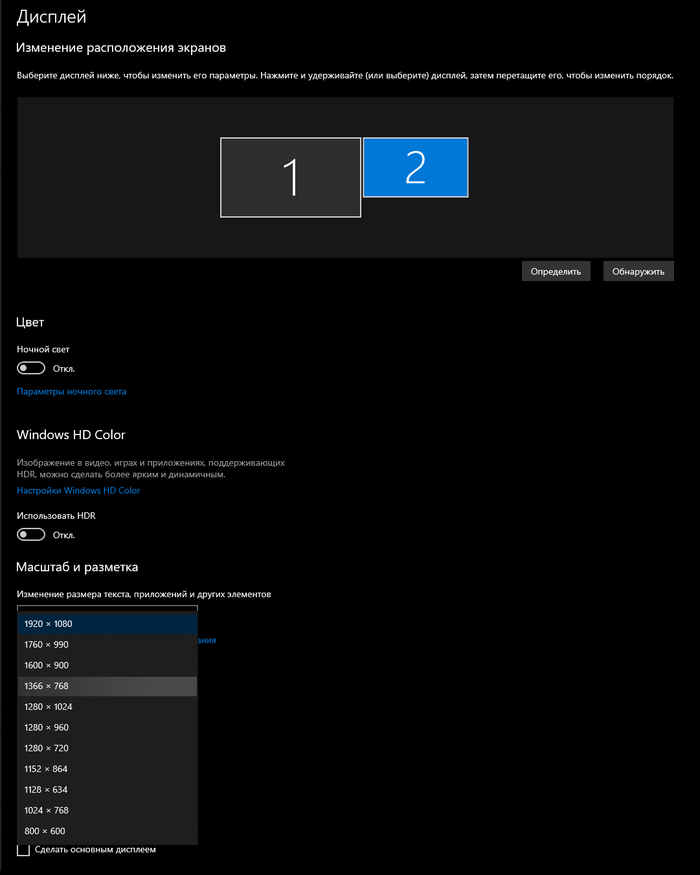Choose 1920 × 1080 resolution option
The height and width of the screenshot is (875, 700).
(108, 624)
